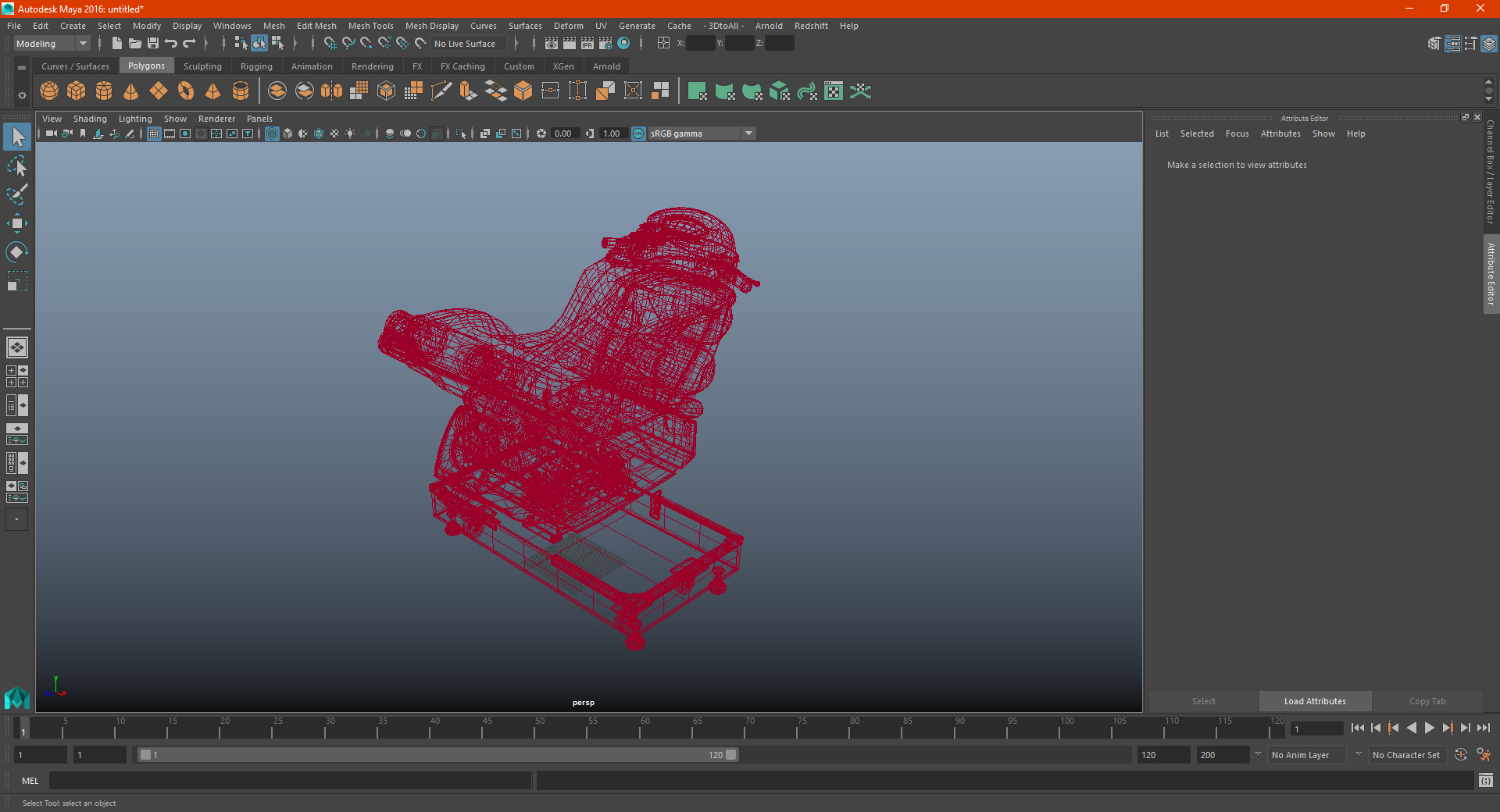Click the Mirror geometry shelf icon
This screenshot has width=1500, height=812.
332,91
